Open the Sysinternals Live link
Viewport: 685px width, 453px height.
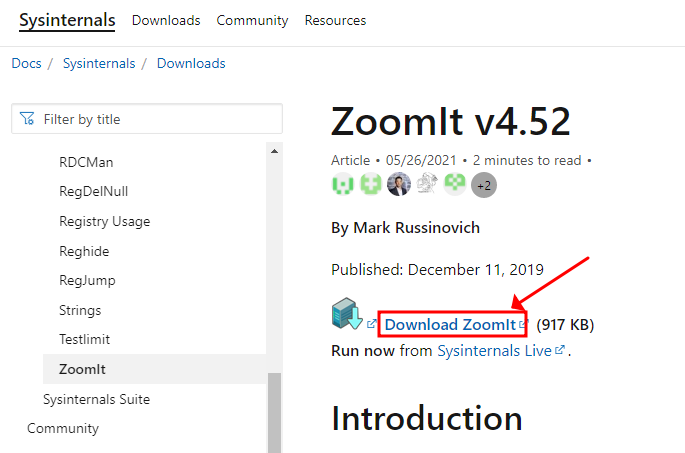click(x=495, y=351)
